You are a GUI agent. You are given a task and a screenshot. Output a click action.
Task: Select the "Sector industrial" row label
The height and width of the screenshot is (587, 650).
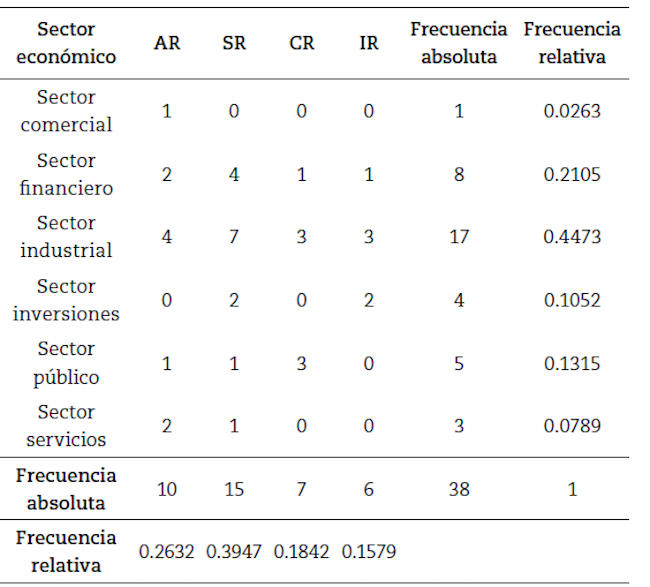[x=66, y=237]
